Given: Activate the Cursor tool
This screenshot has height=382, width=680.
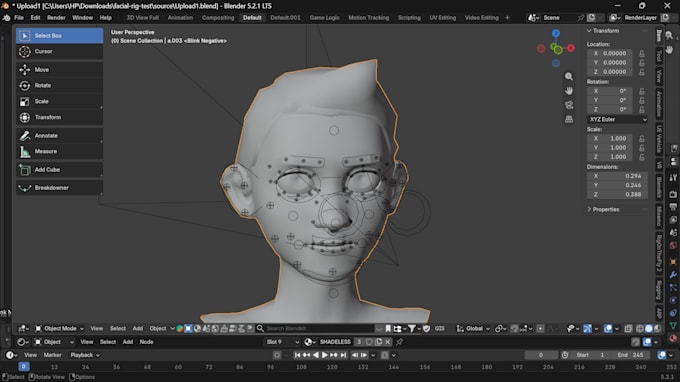Looking at the screenshot, I should click(x=59, y=52).
